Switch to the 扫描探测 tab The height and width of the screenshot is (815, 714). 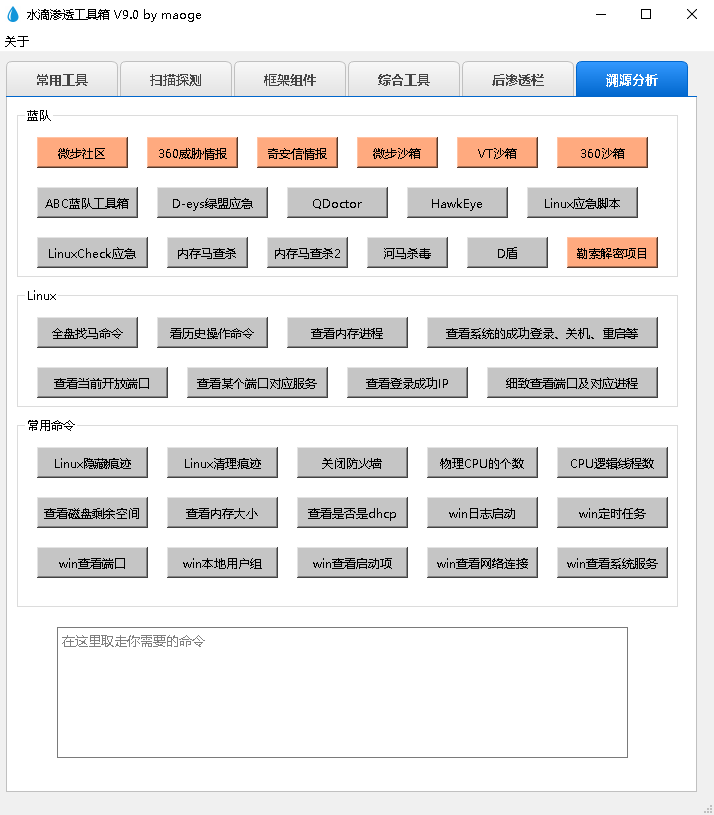click(x=176, y=80)
